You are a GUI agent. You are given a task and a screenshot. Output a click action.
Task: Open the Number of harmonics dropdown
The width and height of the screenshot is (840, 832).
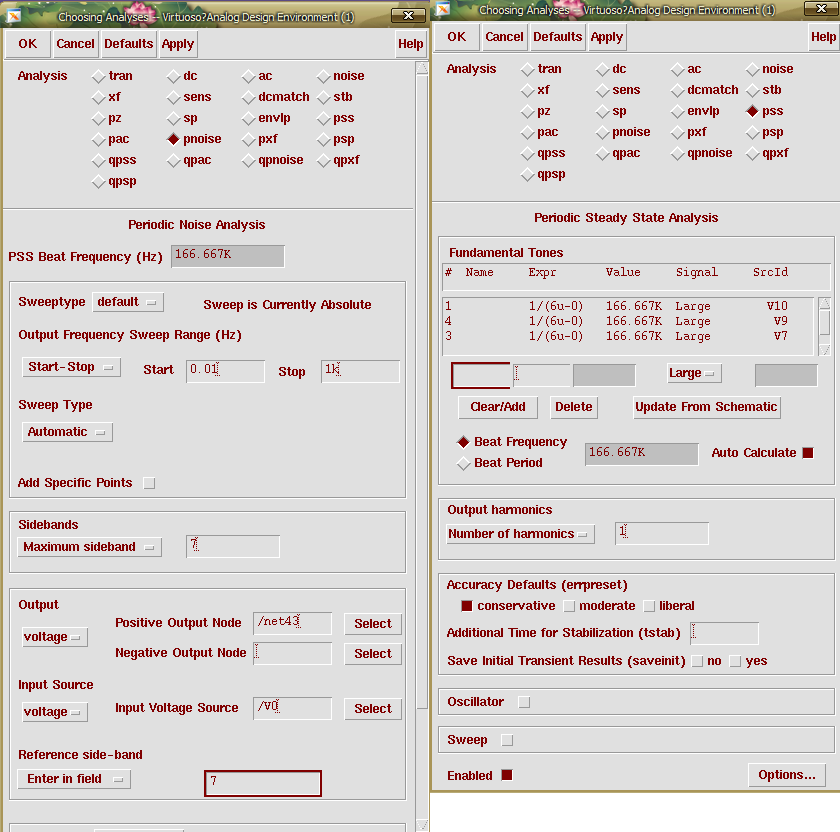pos(520,534)
